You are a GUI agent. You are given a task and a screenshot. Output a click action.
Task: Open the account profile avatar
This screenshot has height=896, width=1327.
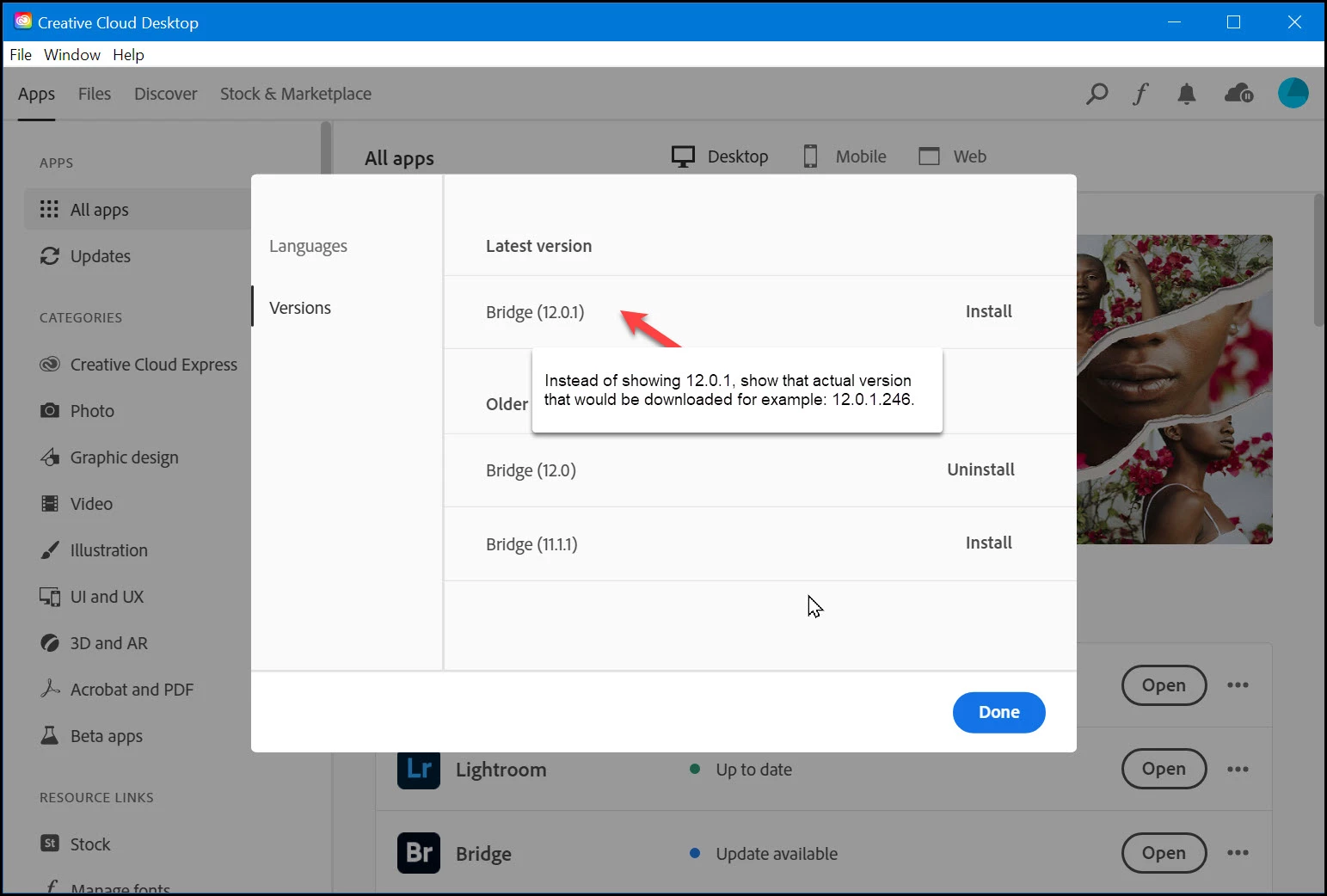1293,93
